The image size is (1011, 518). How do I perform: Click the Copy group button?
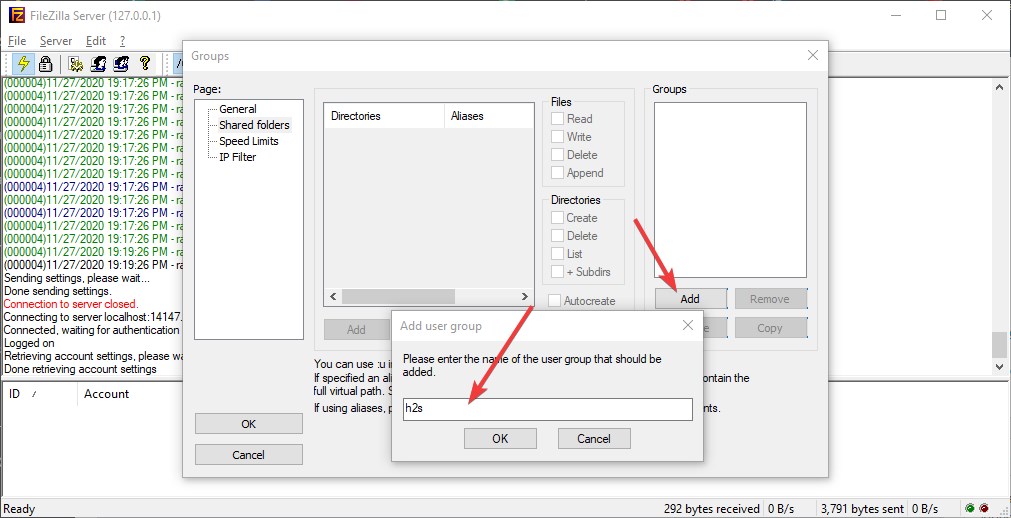tap(770, 328)
